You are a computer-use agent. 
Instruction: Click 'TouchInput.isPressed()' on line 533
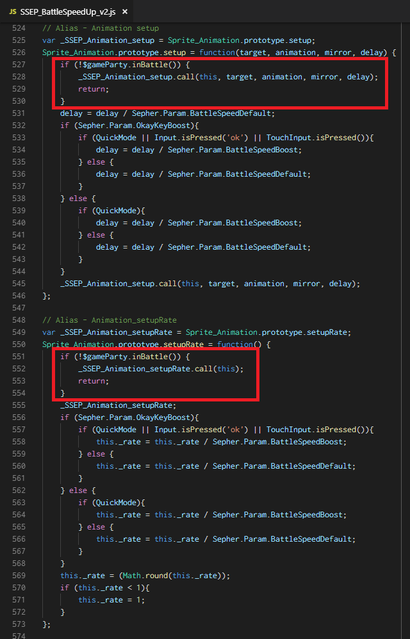click(x=315, y=138)
